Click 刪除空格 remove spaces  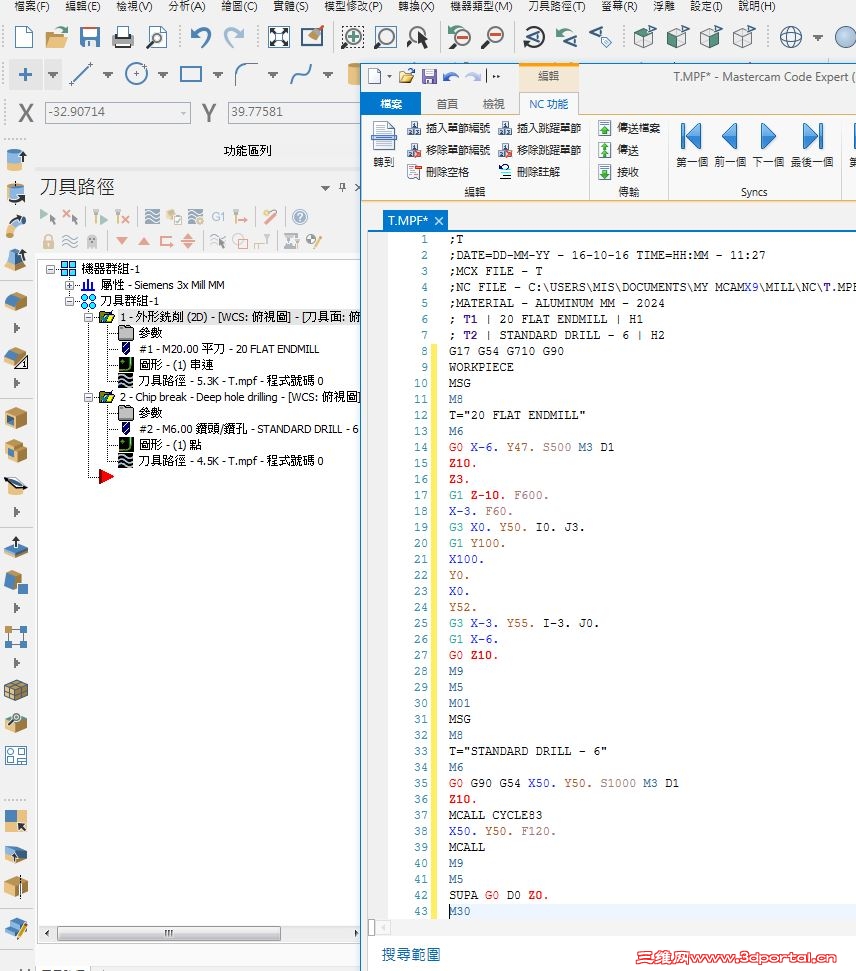(x=438, y=172)
